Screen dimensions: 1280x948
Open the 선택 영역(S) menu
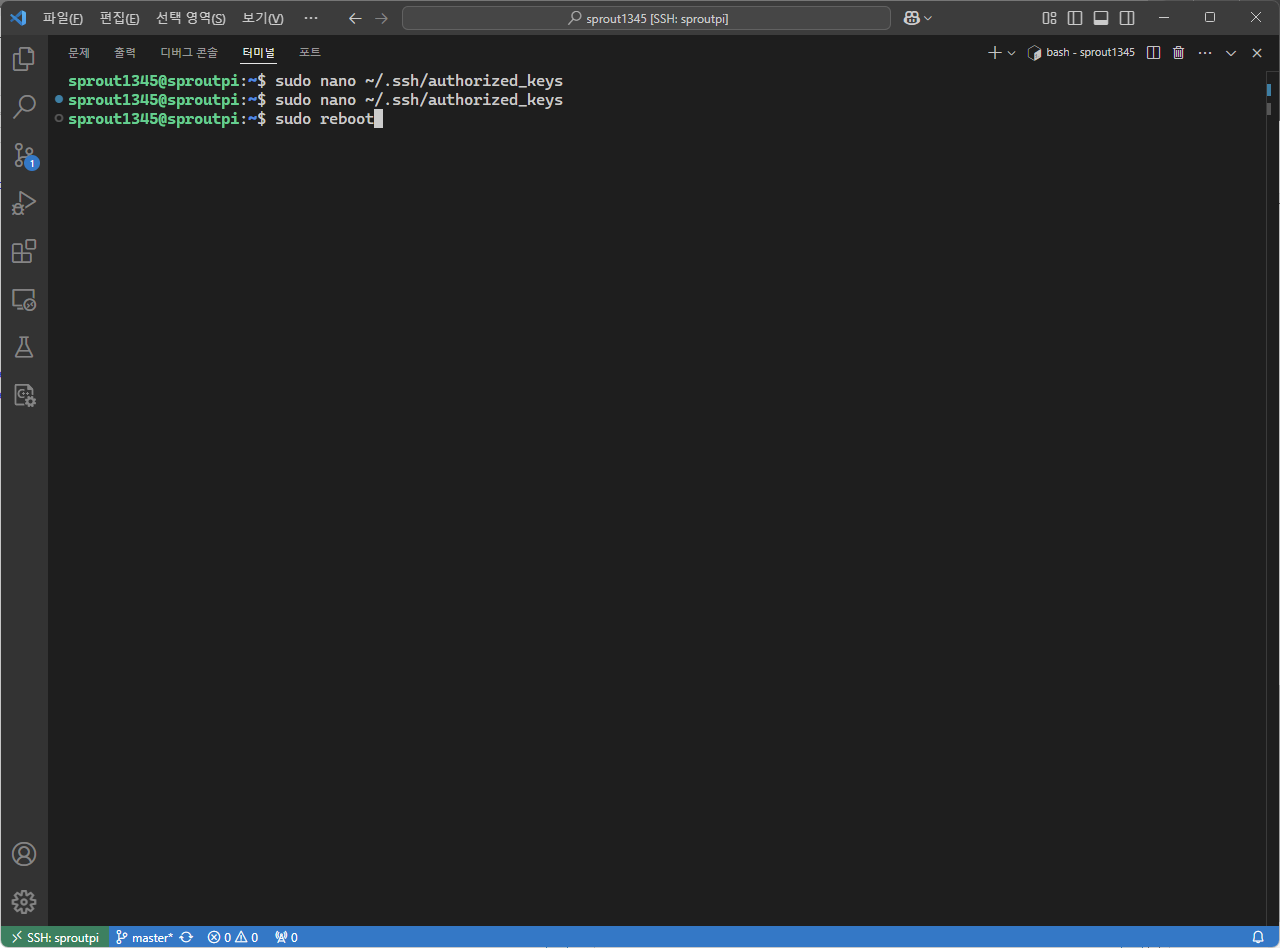point(191,18)
